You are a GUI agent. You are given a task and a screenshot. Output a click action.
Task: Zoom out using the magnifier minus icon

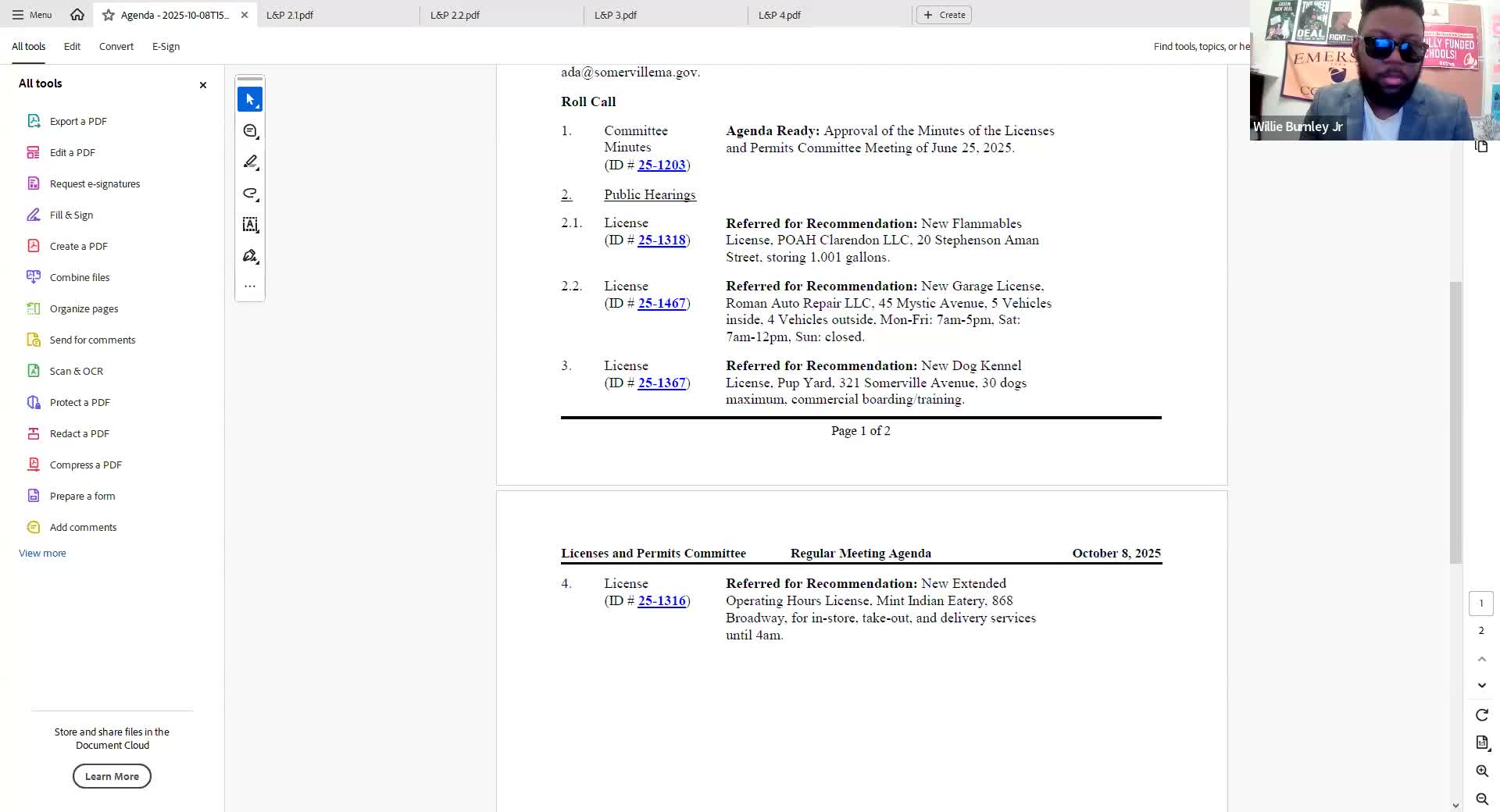1481,799
